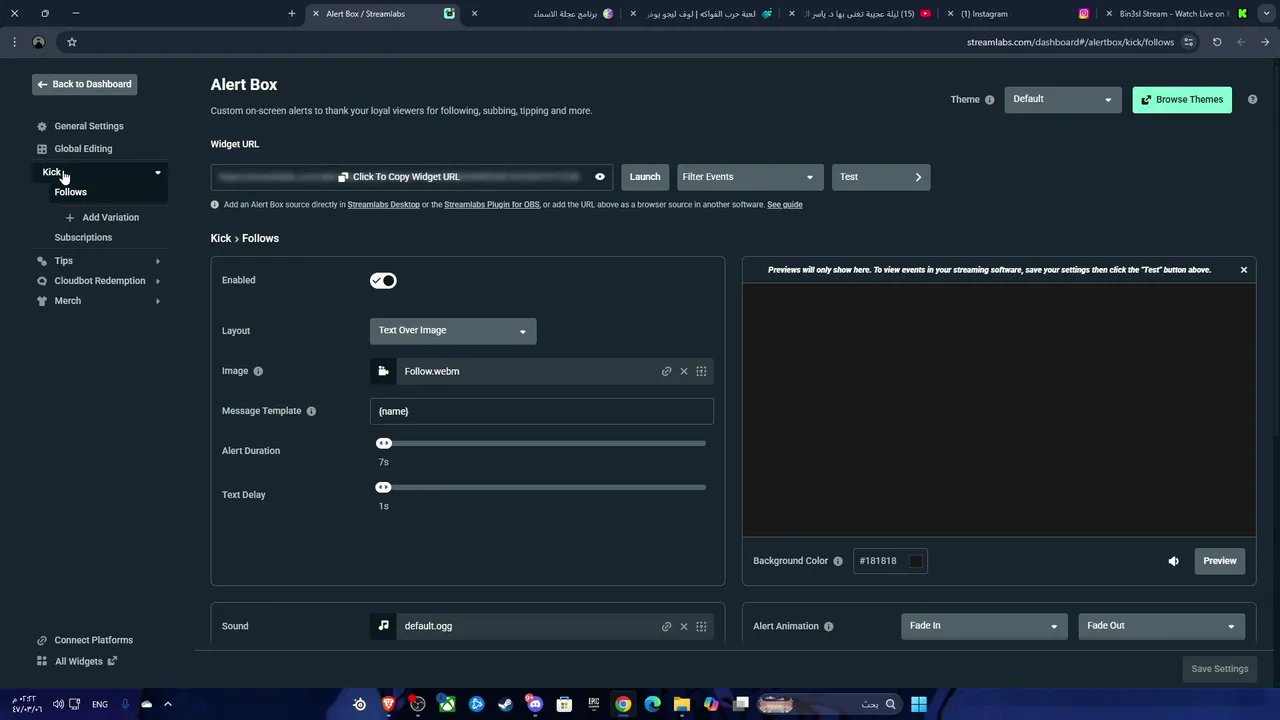This screenshot has height=720, width=1280.
Task: Click the Background Color info icon
Action: coord(838,561)
